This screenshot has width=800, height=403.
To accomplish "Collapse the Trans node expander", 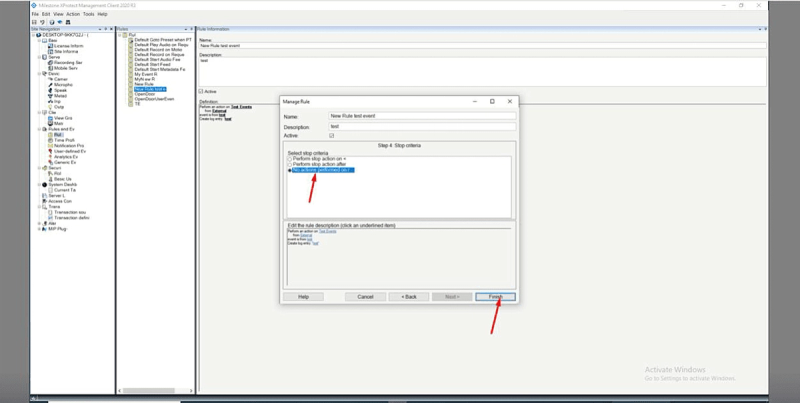I will [39, 207].
